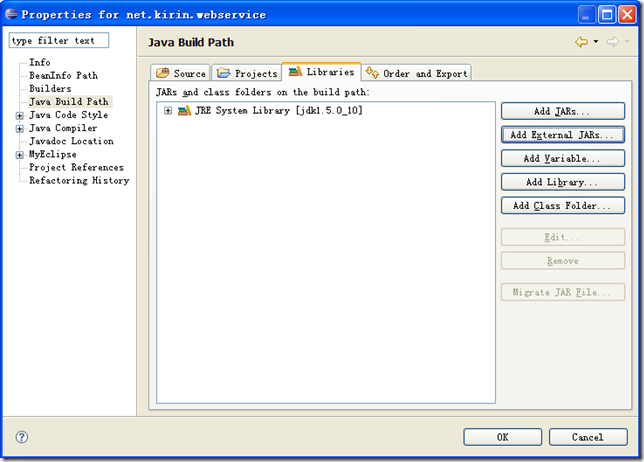
Task: Confirm with the OK button
Action: click(503, 437)
